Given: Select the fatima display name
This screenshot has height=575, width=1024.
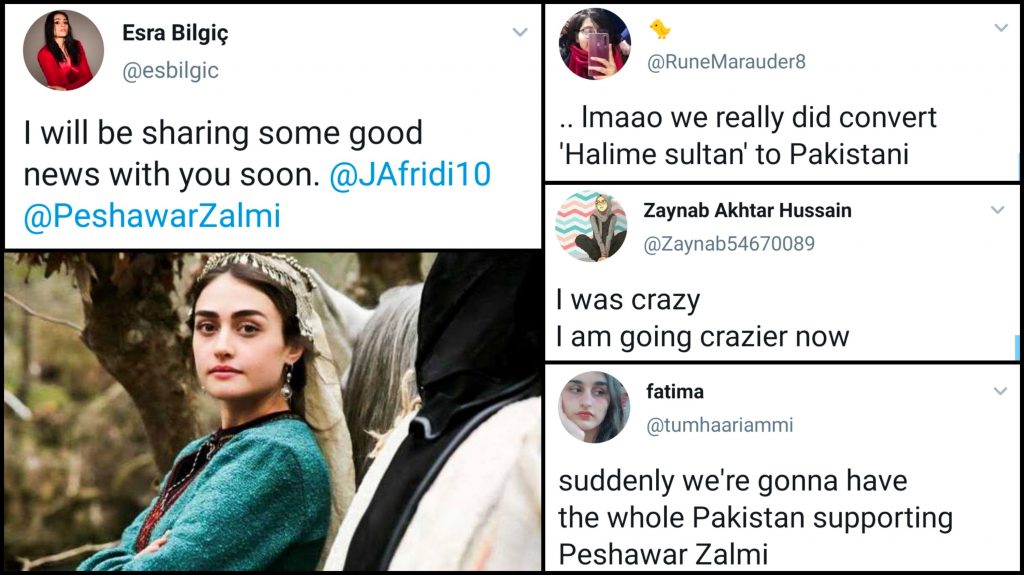Looking at the screenshot, I should pyautogui.click(x=675, y=391).
